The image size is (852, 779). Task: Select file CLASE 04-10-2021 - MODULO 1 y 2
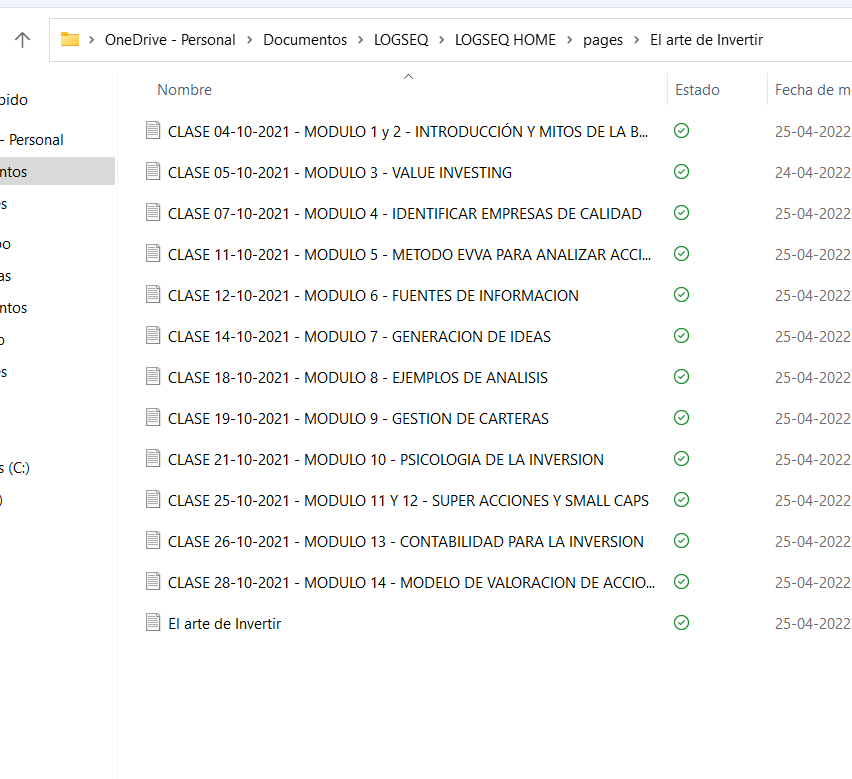[408, 131]
